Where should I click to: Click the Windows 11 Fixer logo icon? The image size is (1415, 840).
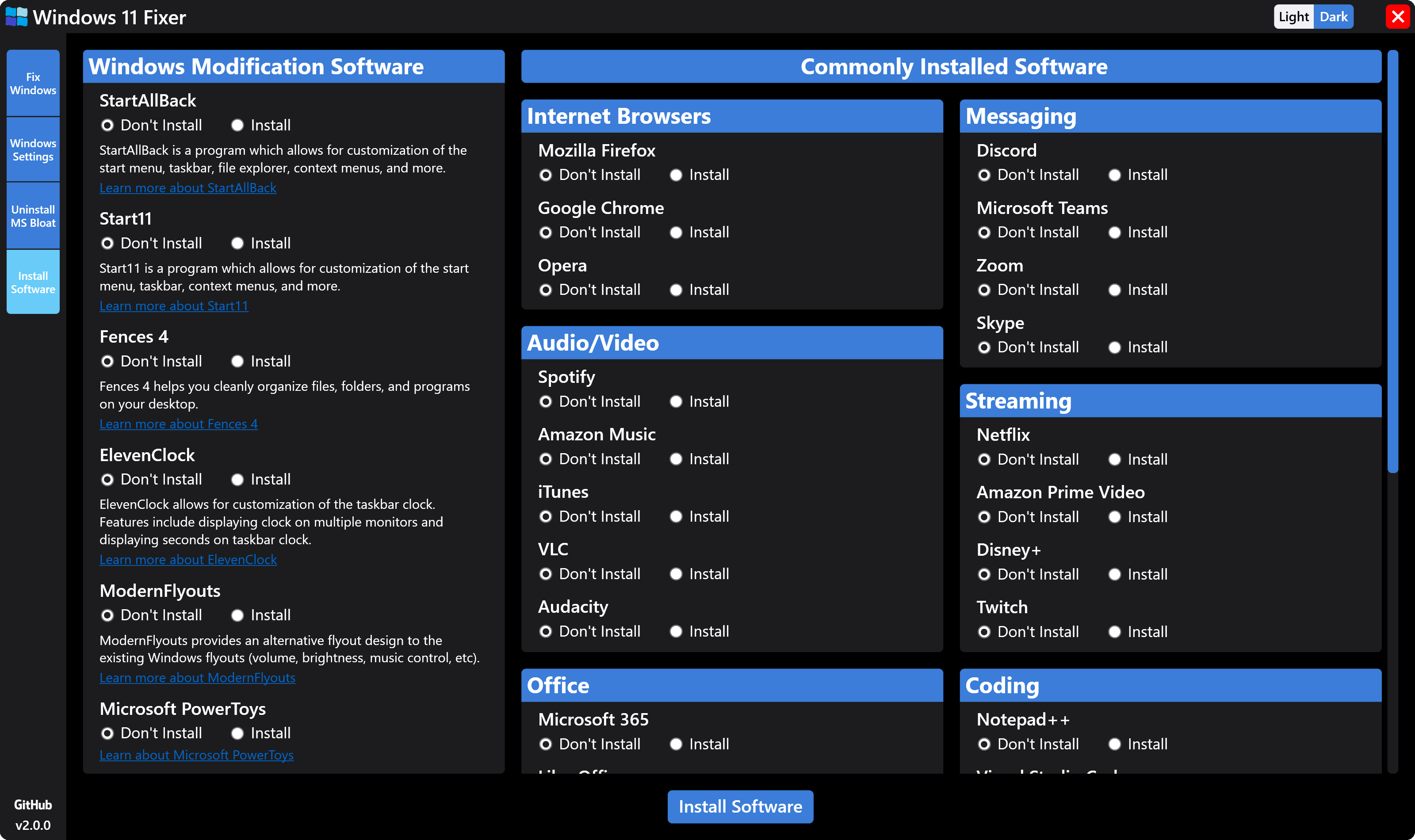(16, 17)
